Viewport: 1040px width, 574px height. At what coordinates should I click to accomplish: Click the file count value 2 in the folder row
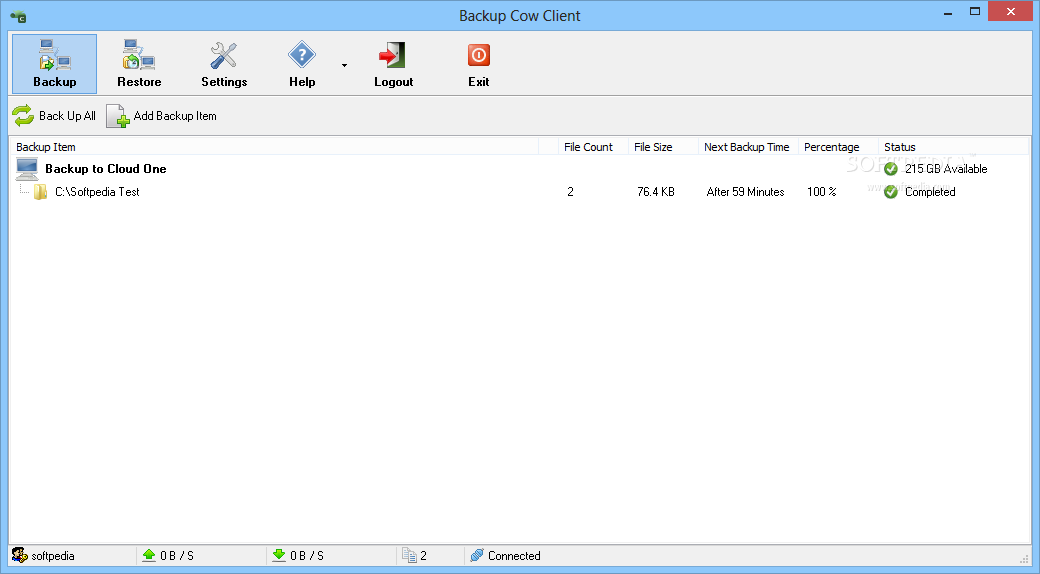pyautogui.click(x=570, y=192)
